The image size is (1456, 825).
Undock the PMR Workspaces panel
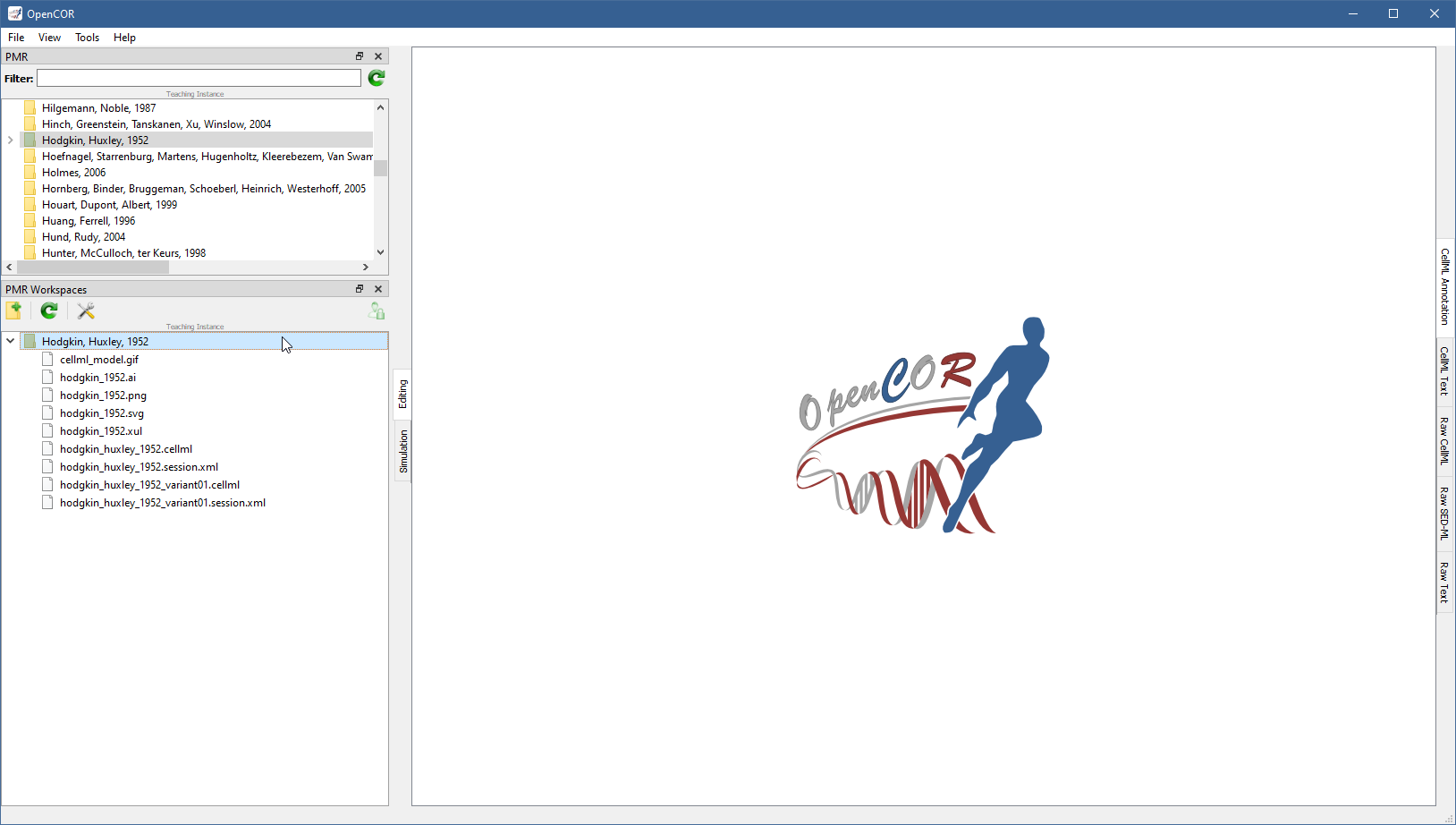point(360,289)
